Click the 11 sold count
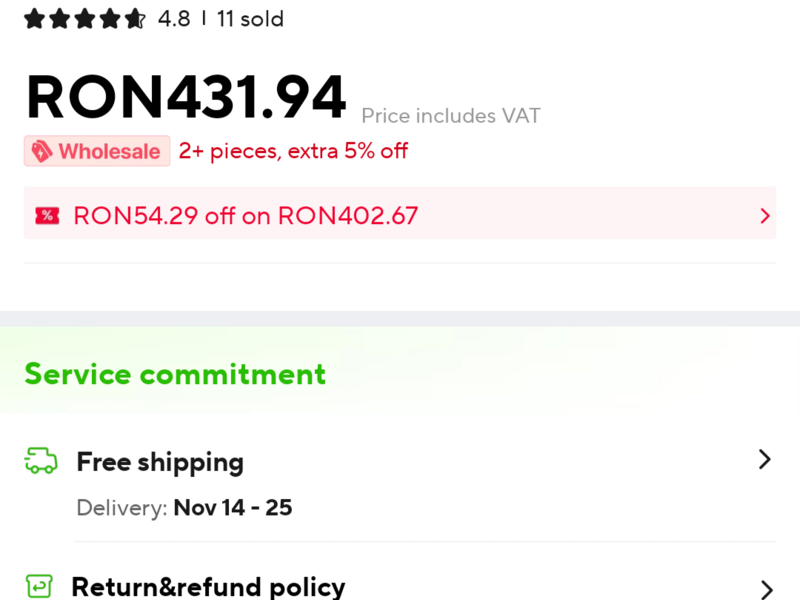 pos(250,19)
